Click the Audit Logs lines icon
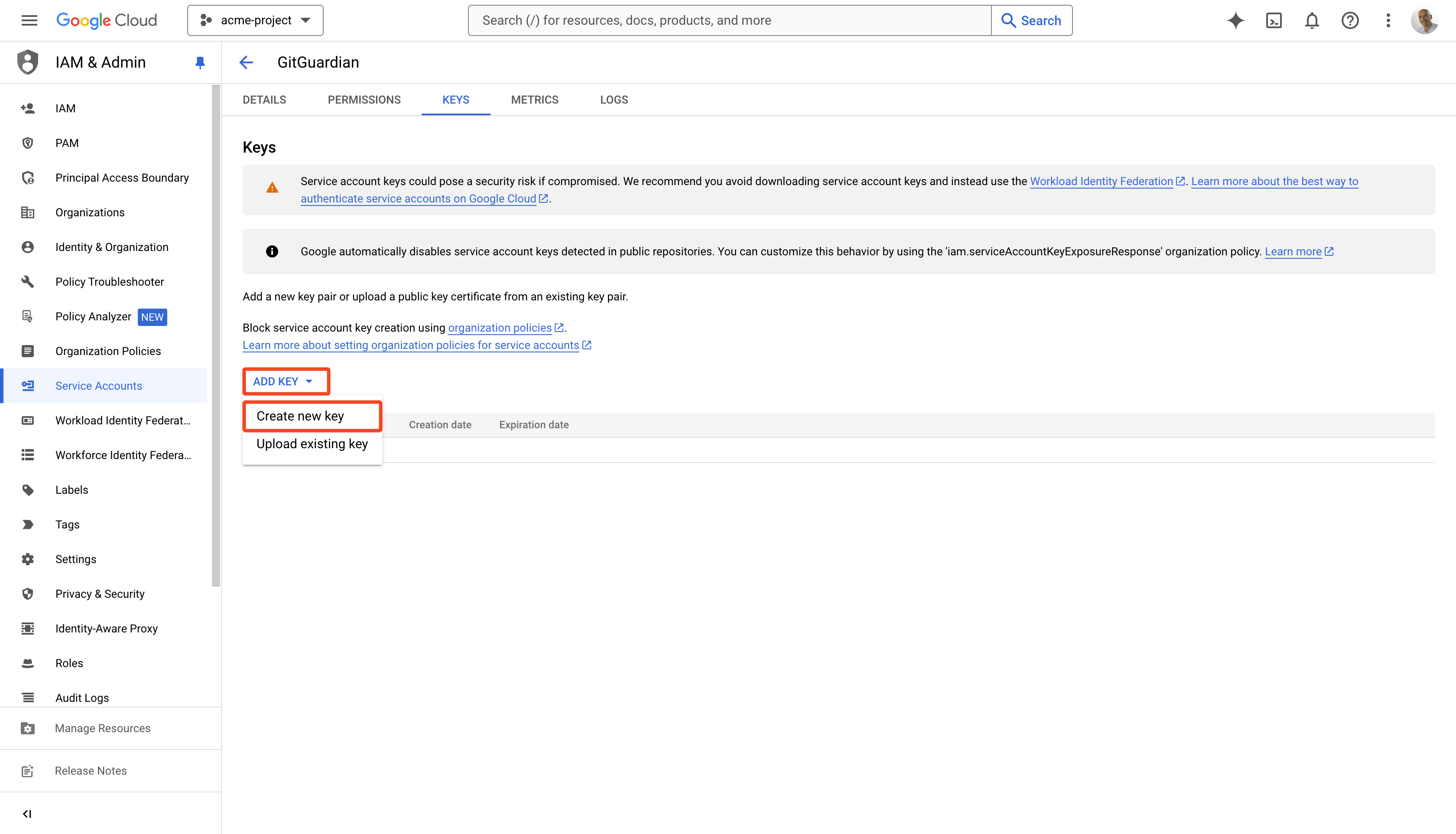Viewport: 1456px width, 834px height. click(x=27, y=698)
